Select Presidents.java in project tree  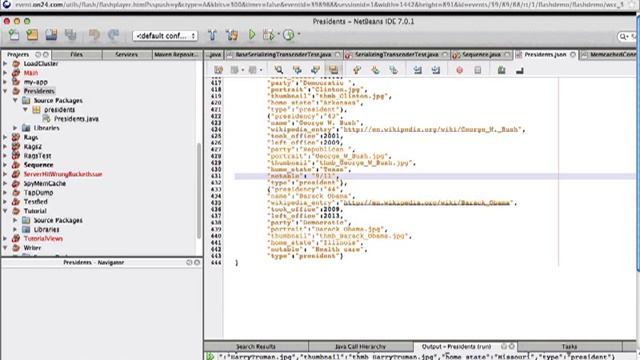click(76, 119)
